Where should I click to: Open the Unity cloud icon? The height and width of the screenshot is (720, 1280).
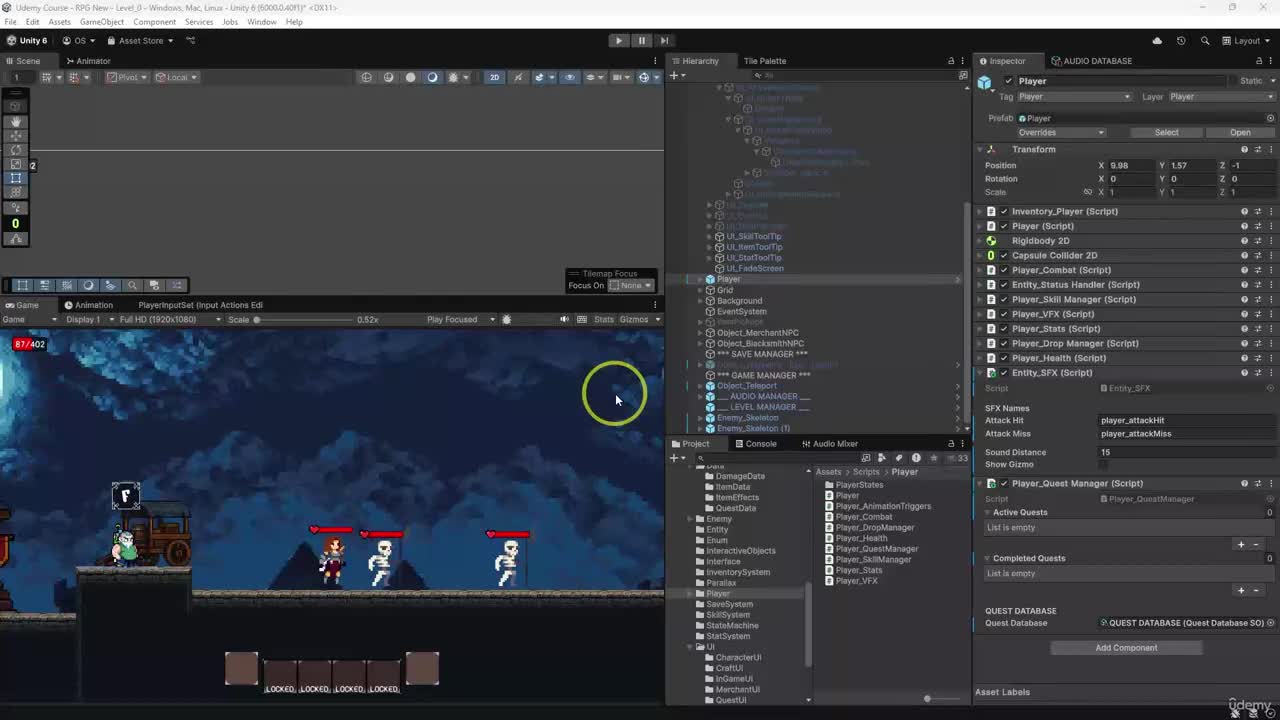[1157, 41]
